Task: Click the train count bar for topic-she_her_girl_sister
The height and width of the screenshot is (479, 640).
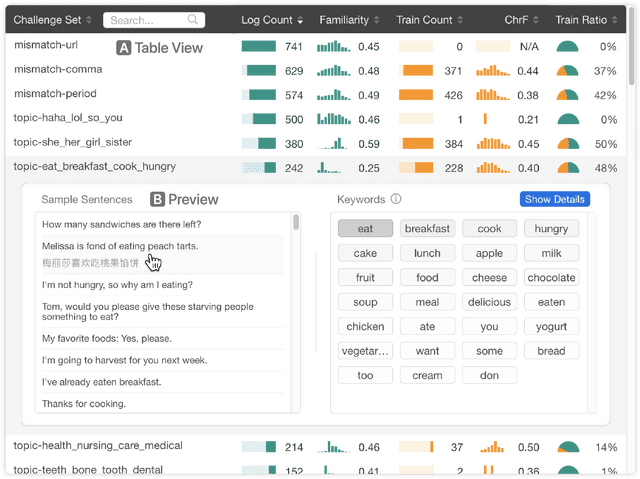Action: pyautogui.click(x=416, y=143)
